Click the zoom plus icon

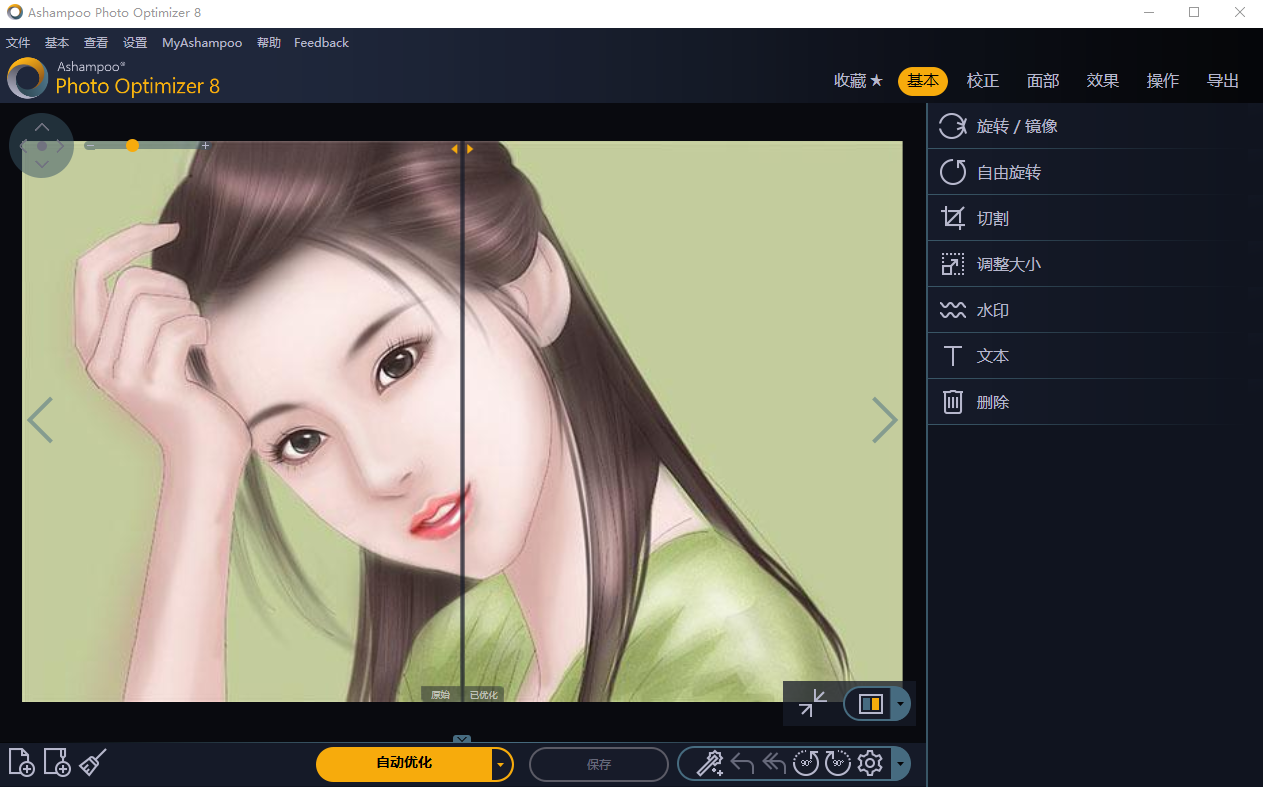206,146
